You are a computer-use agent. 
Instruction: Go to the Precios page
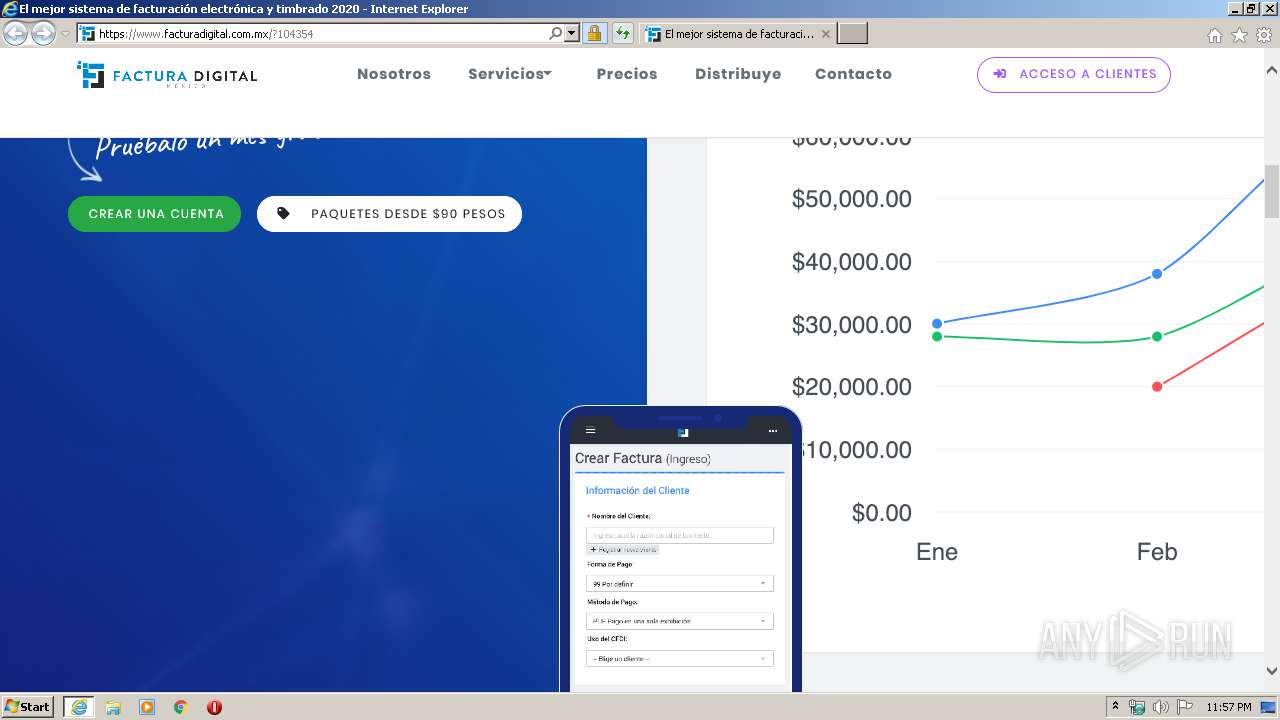[x=627, y=74]
